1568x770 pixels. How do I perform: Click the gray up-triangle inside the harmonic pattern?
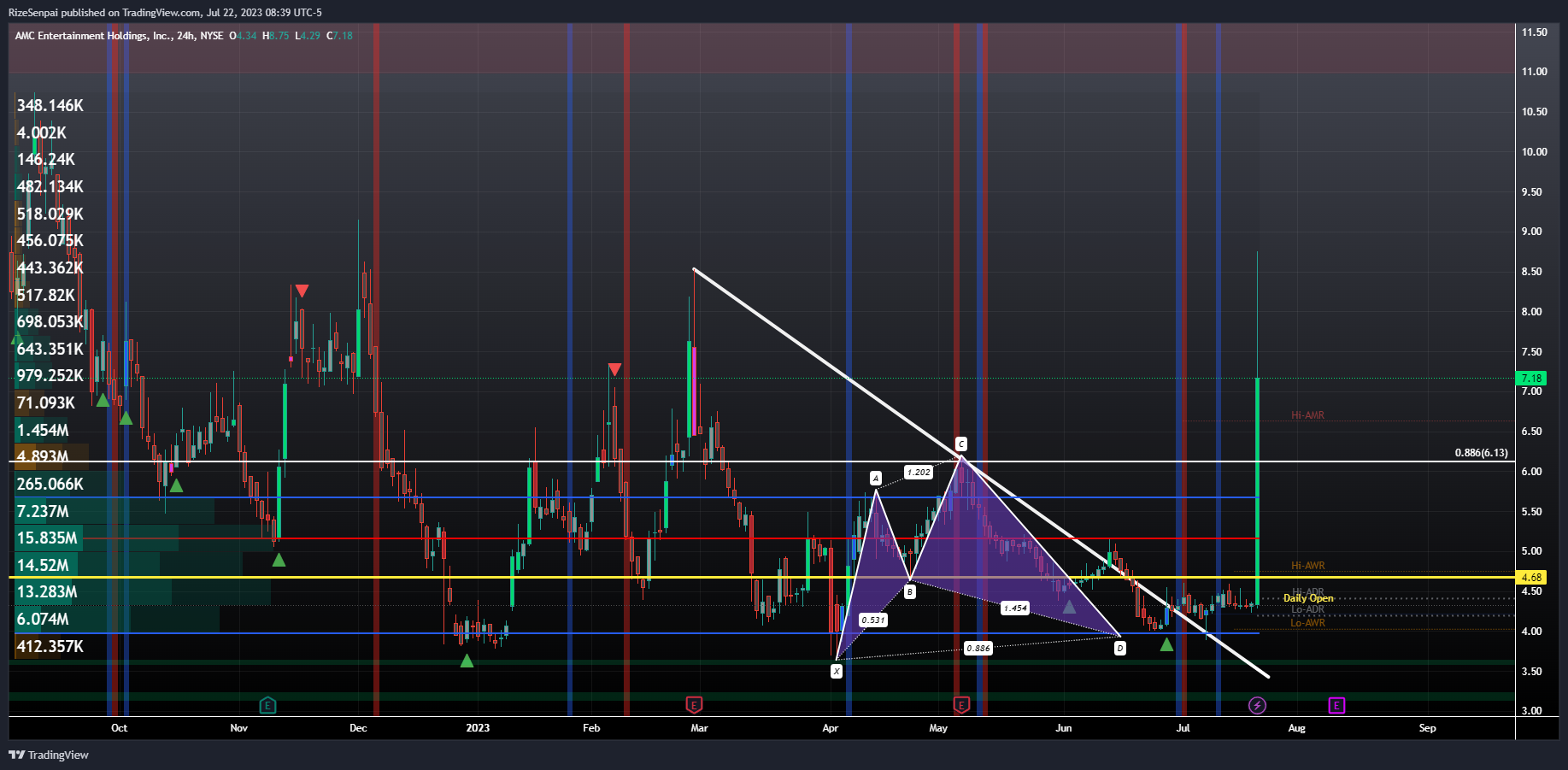pyautogui.click(x=1069, y=606)
